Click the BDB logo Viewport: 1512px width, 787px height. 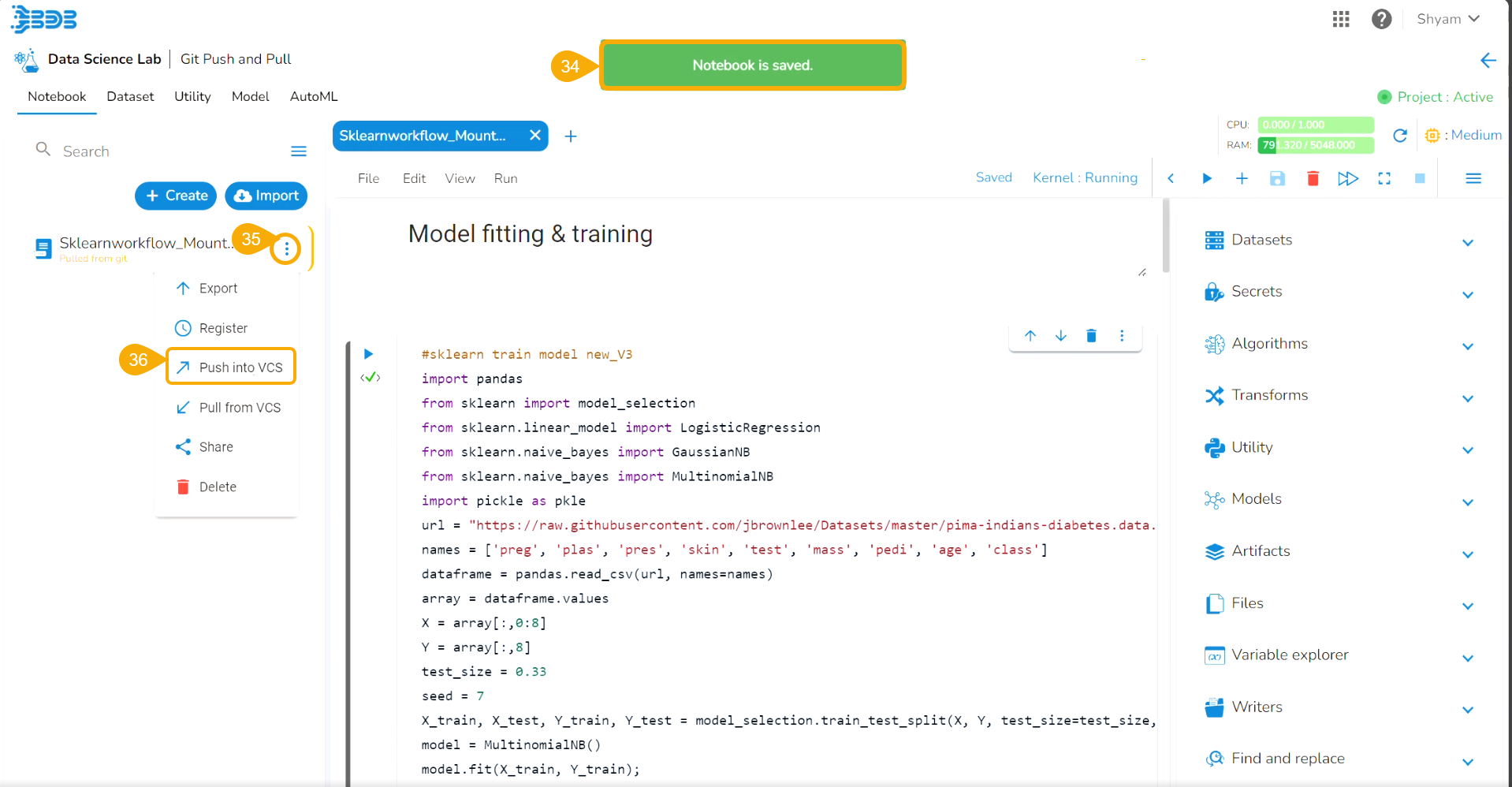click(x=44, y=19)
